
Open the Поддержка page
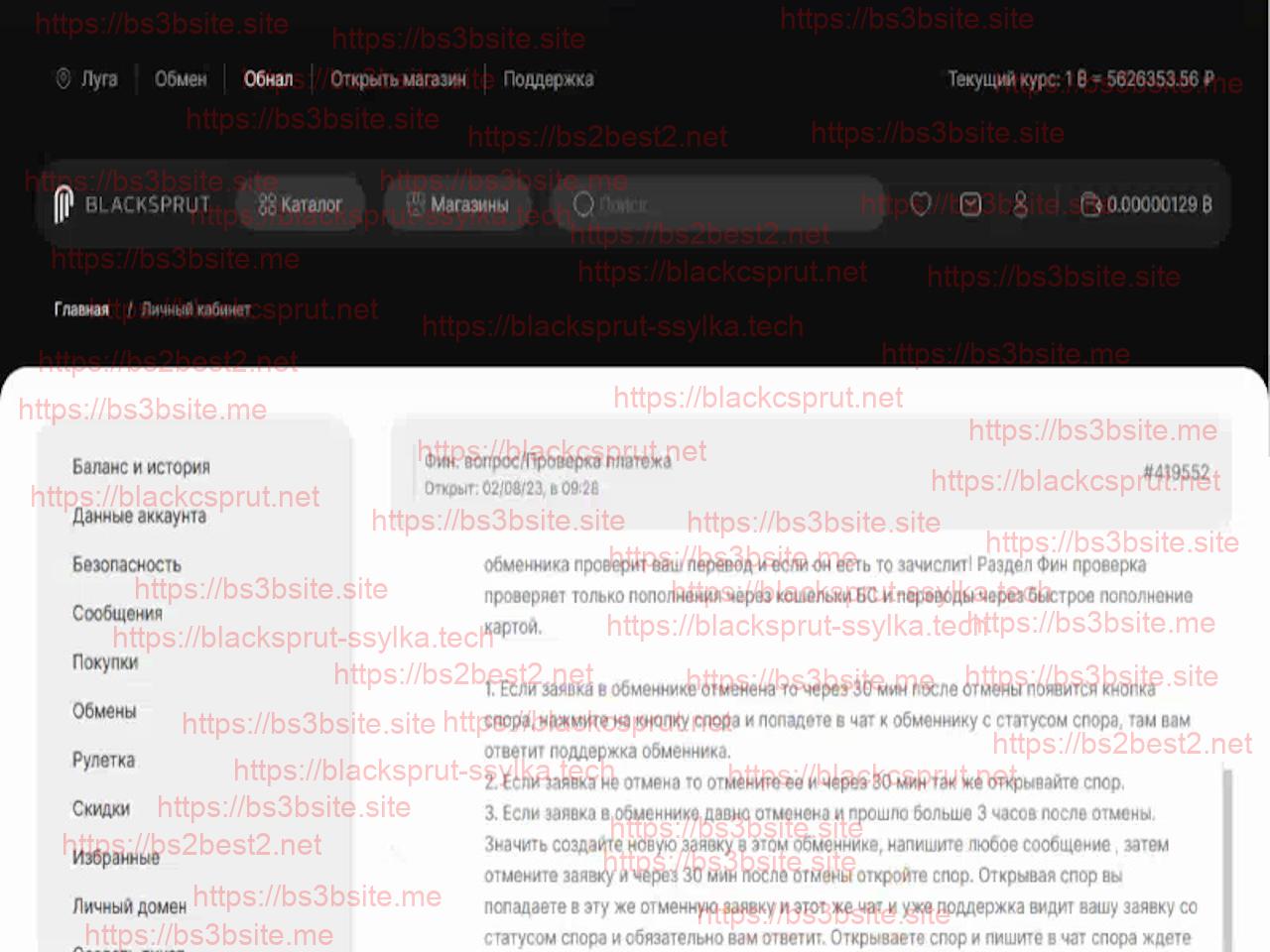point(548,78)
